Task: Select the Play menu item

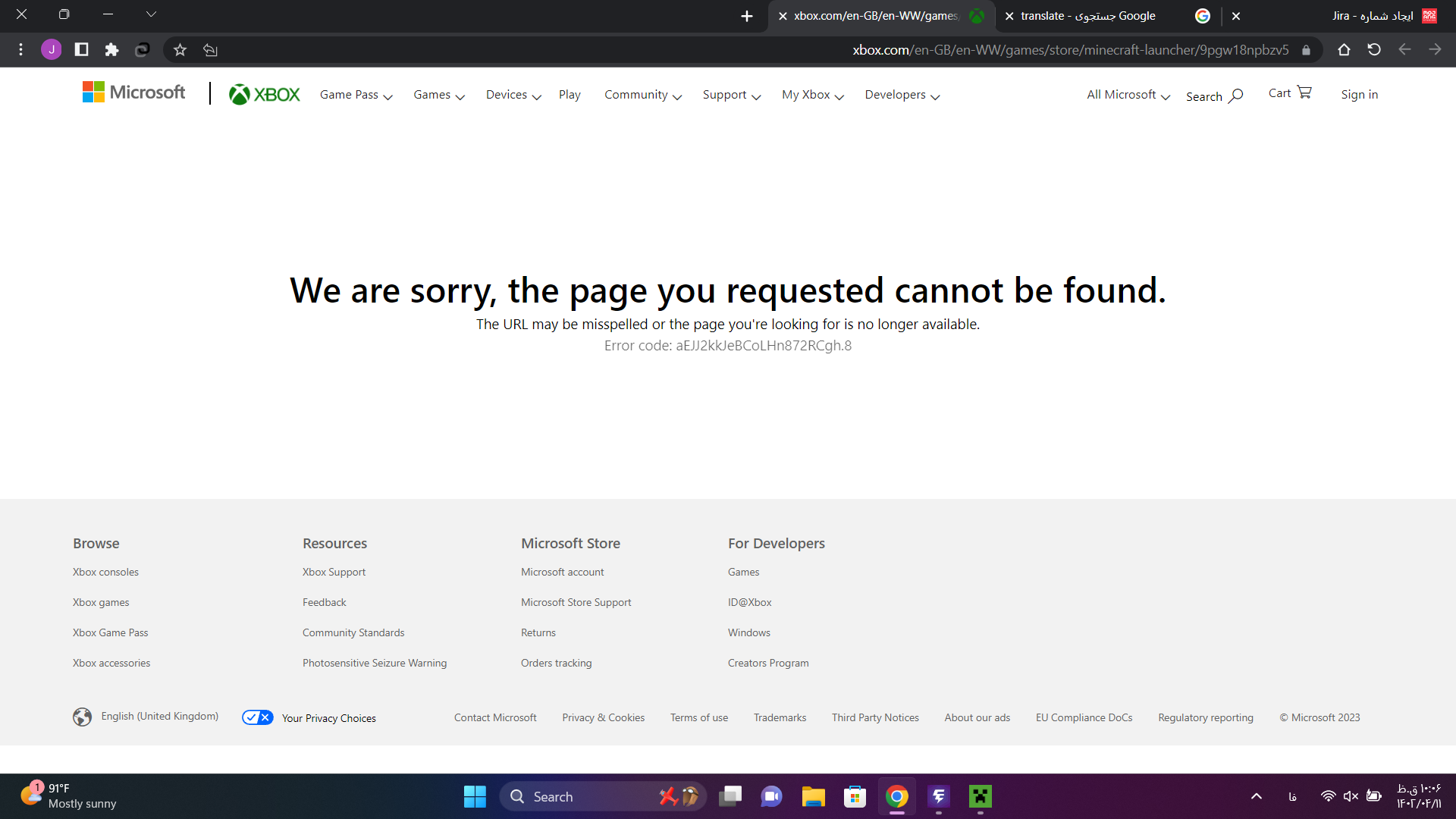Action: click(570, 95)
